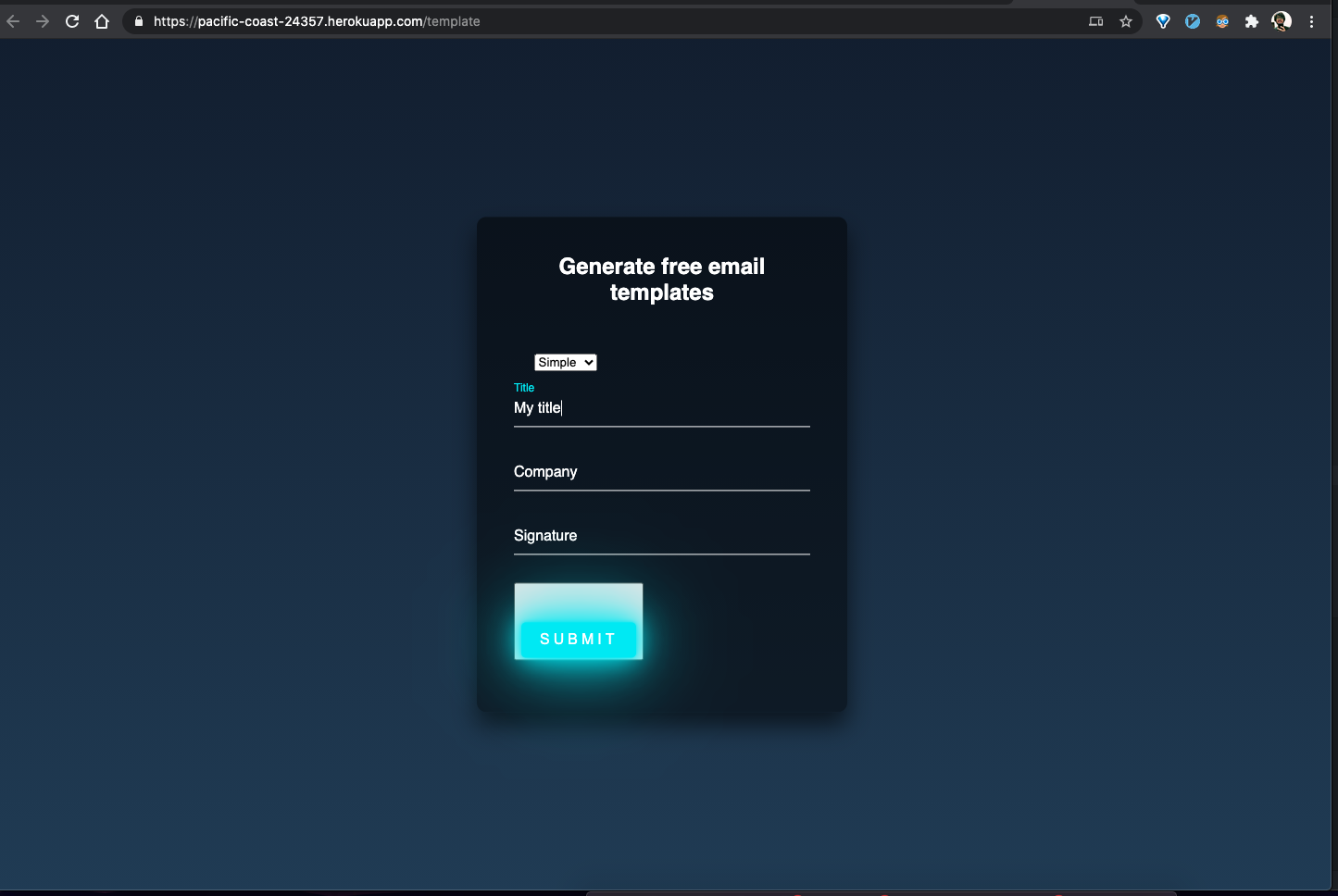This screenshot has height=896, width=1338.
Task: Open the Extensions puzzle menu
Action: pyautogui.click(x=1252, y=21)
